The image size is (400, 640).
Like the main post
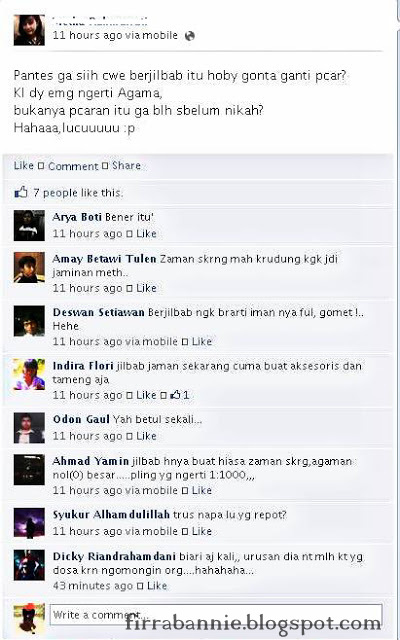pos(24,165)
